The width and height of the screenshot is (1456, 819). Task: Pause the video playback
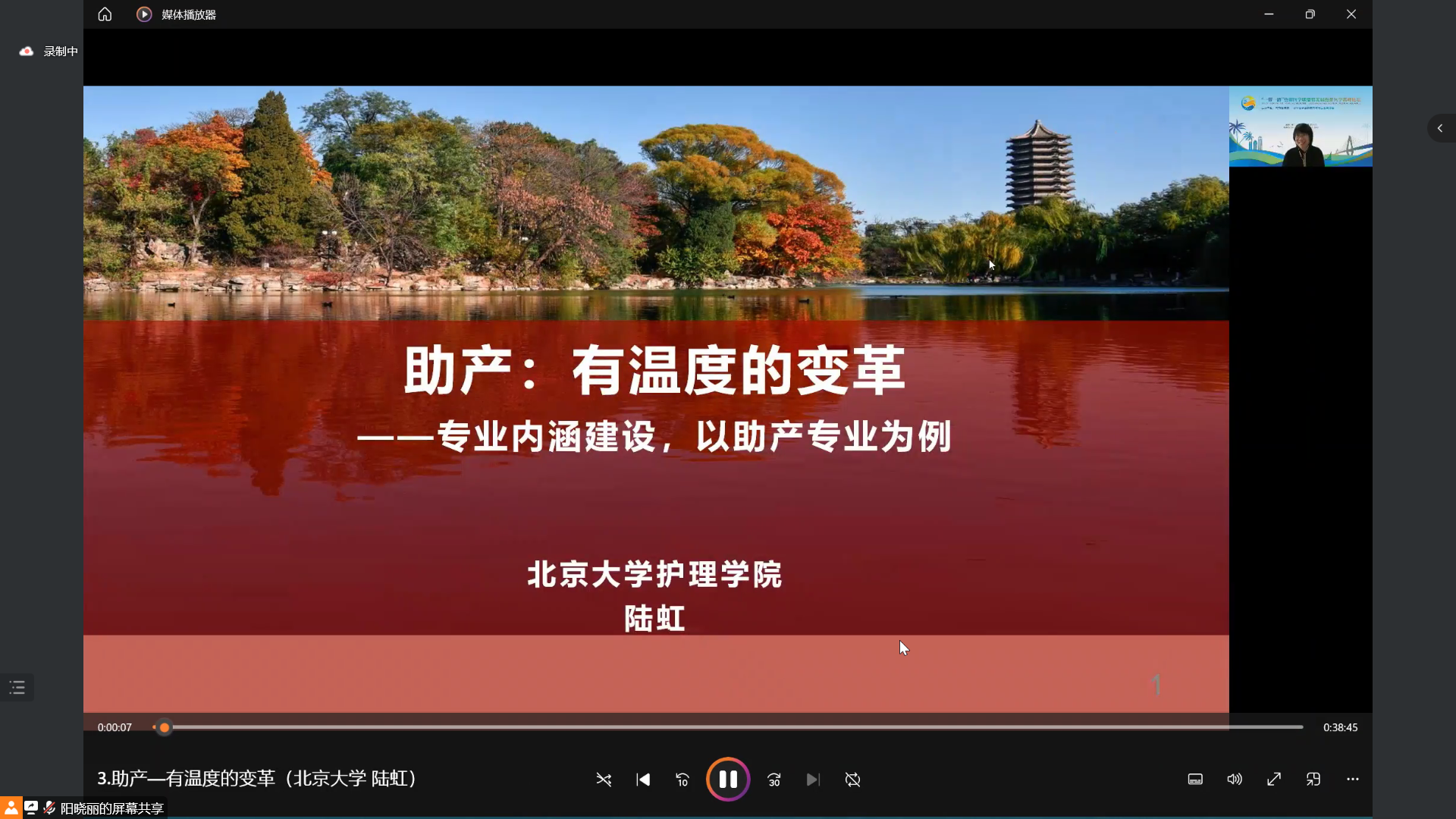pos(727,779)
